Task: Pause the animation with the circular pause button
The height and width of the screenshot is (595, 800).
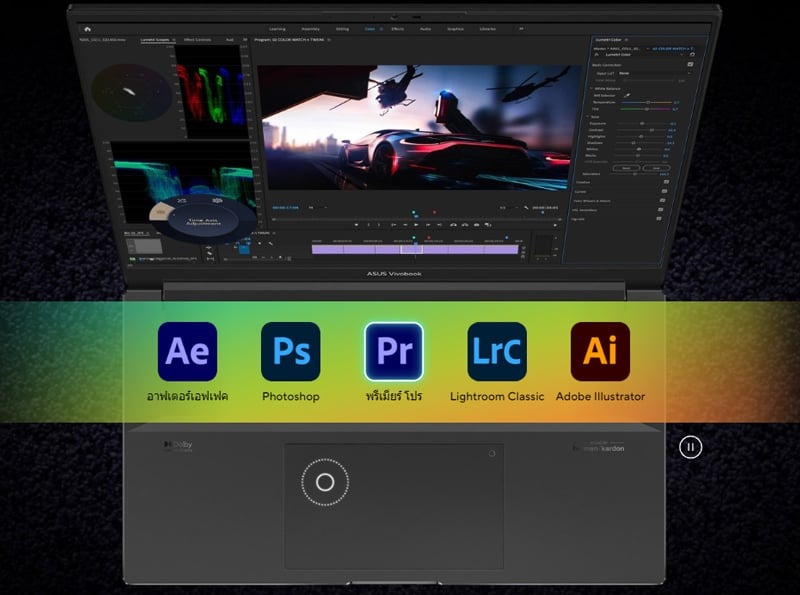Action: coord(690,447)
